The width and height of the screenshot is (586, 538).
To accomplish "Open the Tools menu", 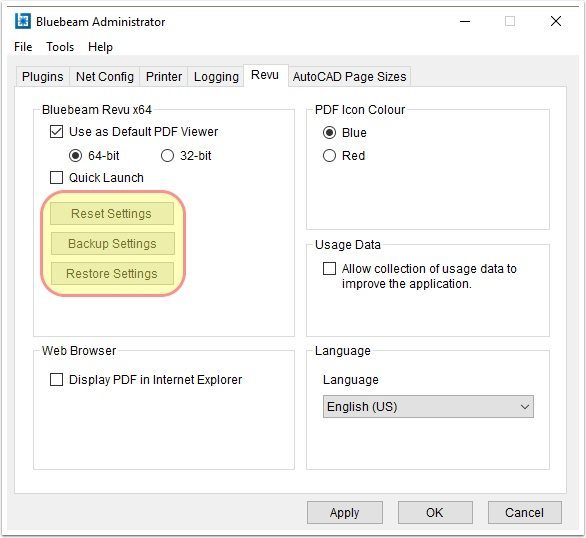I will click(60, 47).
